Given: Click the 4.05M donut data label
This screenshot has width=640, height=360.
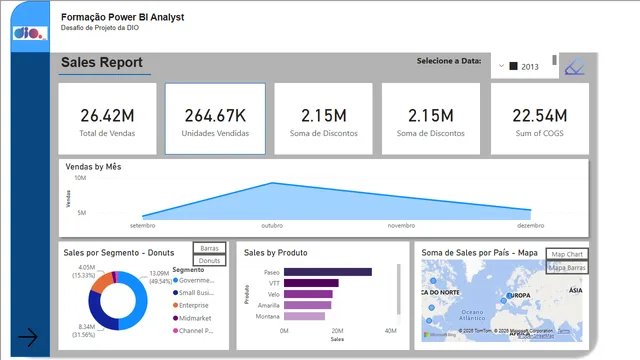Looking at the screenshot, I should 84,271.
